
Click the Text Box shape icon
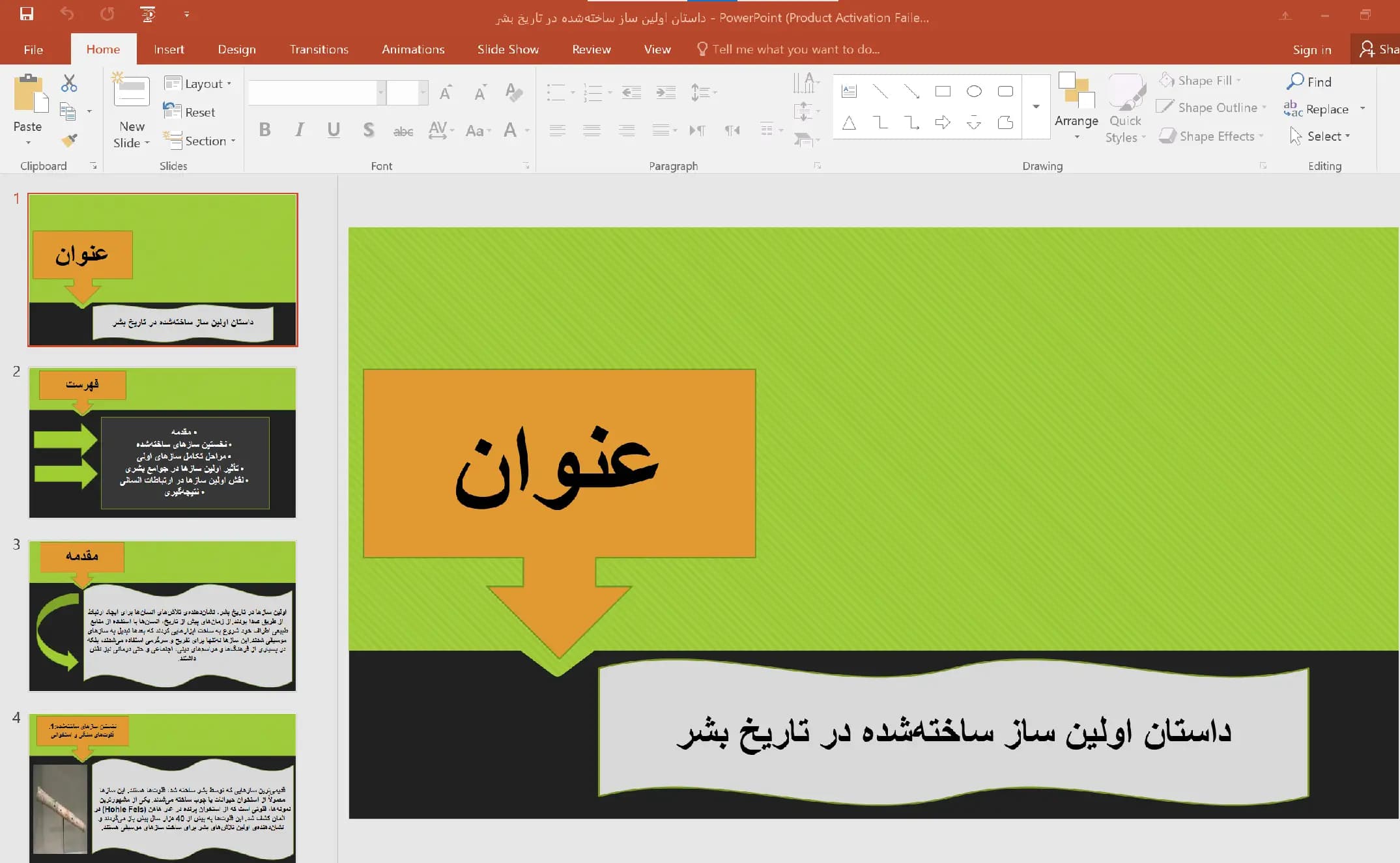pos(849,91)
